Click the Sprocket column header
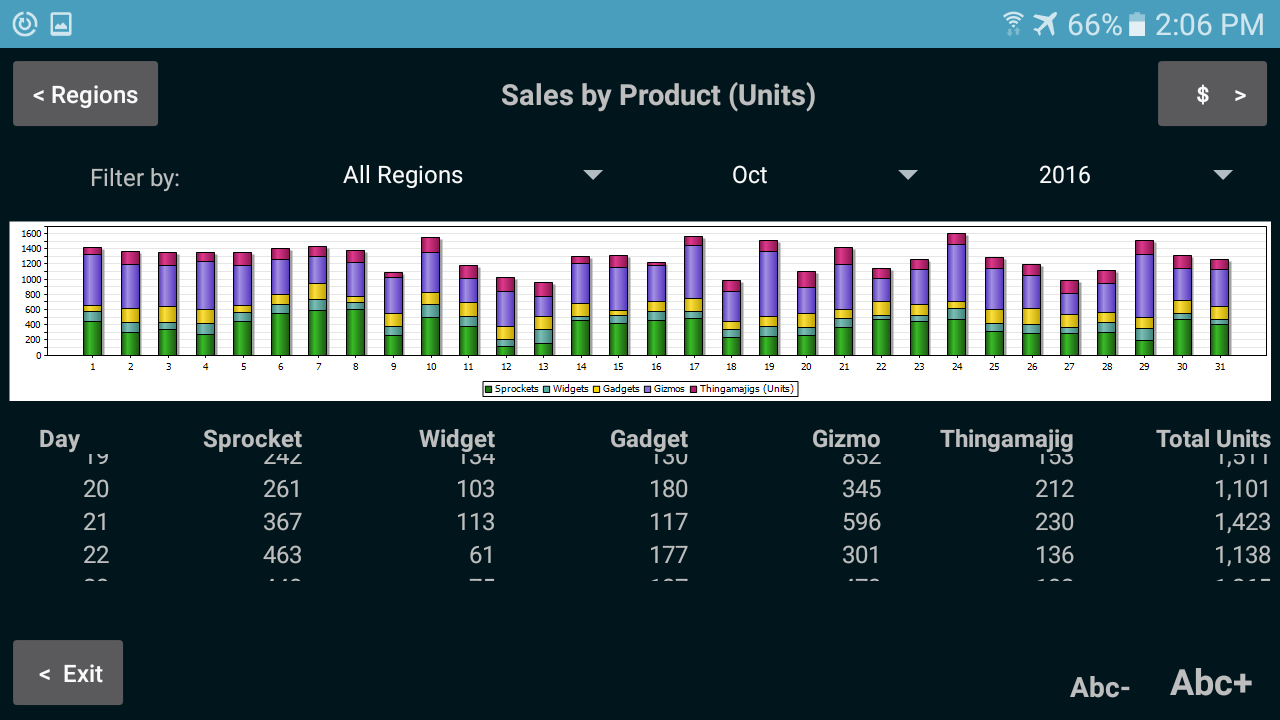 click(x=252, y=438)
